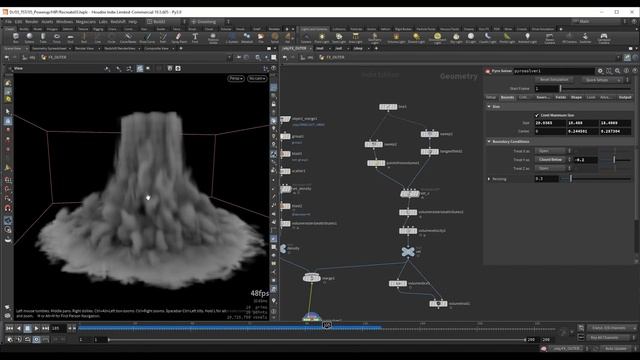
Task: Click the search icon in parameter pane
Action: pos(618,71)
